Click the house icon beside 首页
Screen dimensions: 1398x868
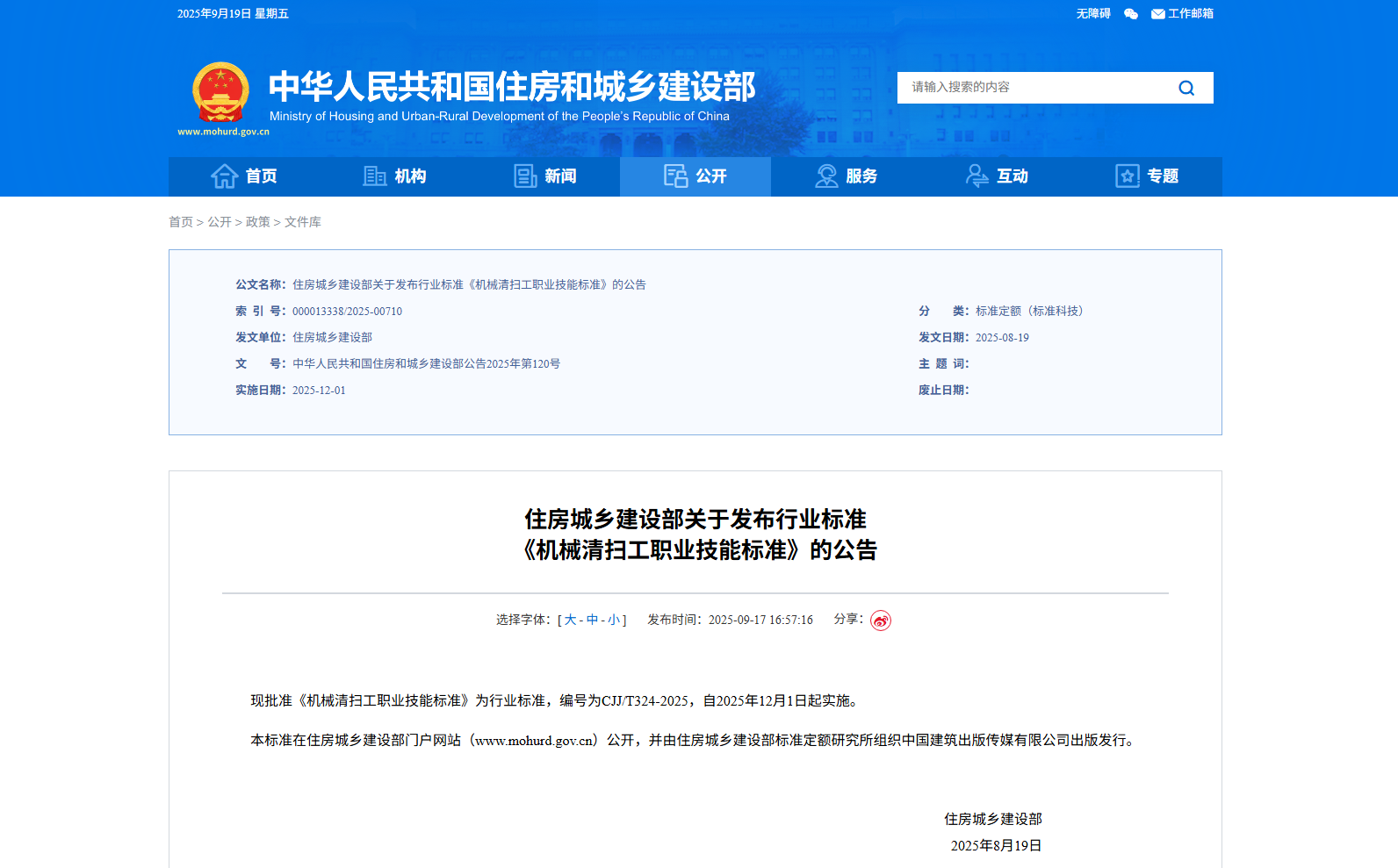tap(224, 176)
